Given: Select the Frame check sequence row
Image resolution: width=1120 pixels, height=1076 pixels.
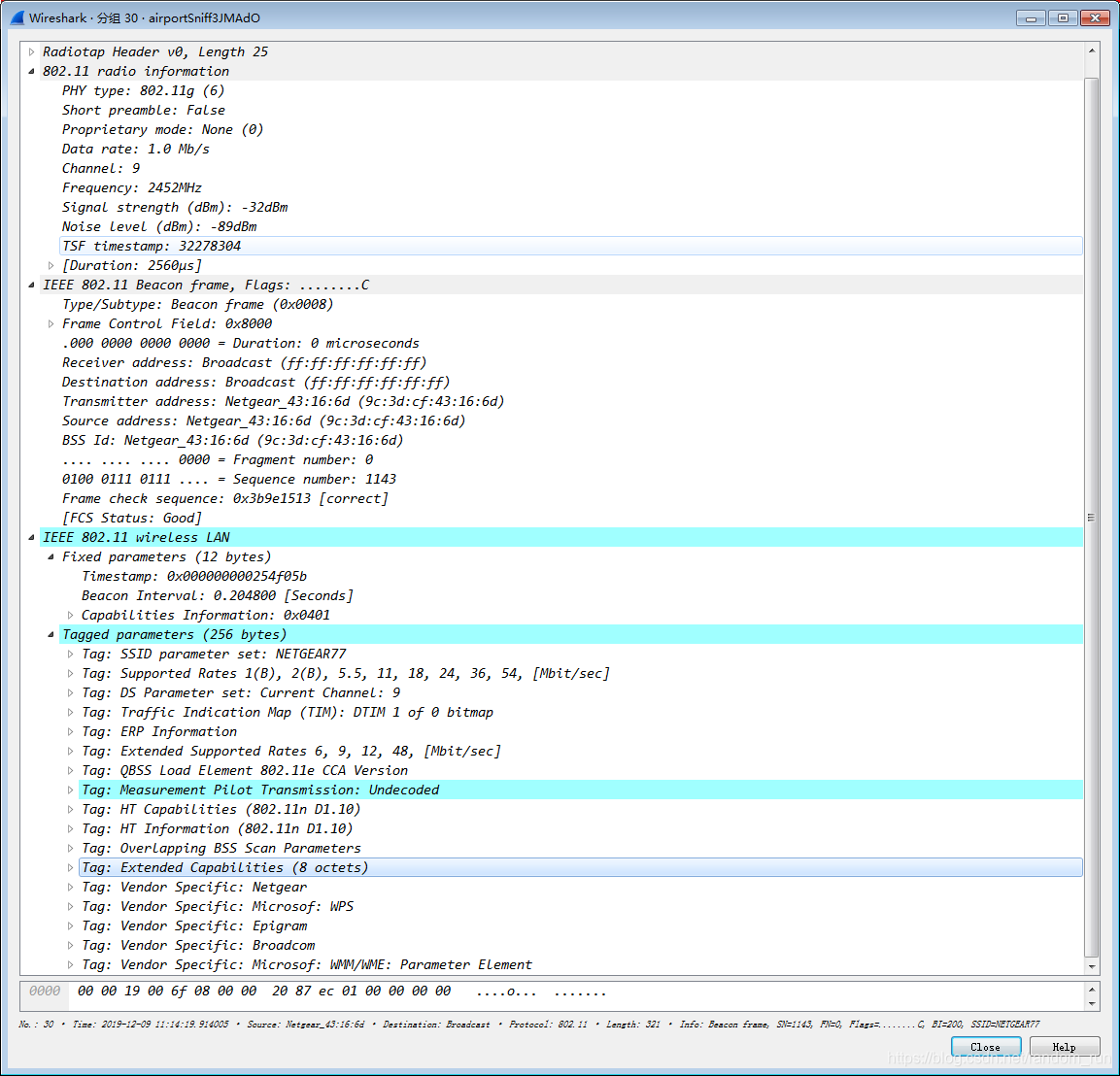Looking at the screenshot, I should (x=571, y=498).
